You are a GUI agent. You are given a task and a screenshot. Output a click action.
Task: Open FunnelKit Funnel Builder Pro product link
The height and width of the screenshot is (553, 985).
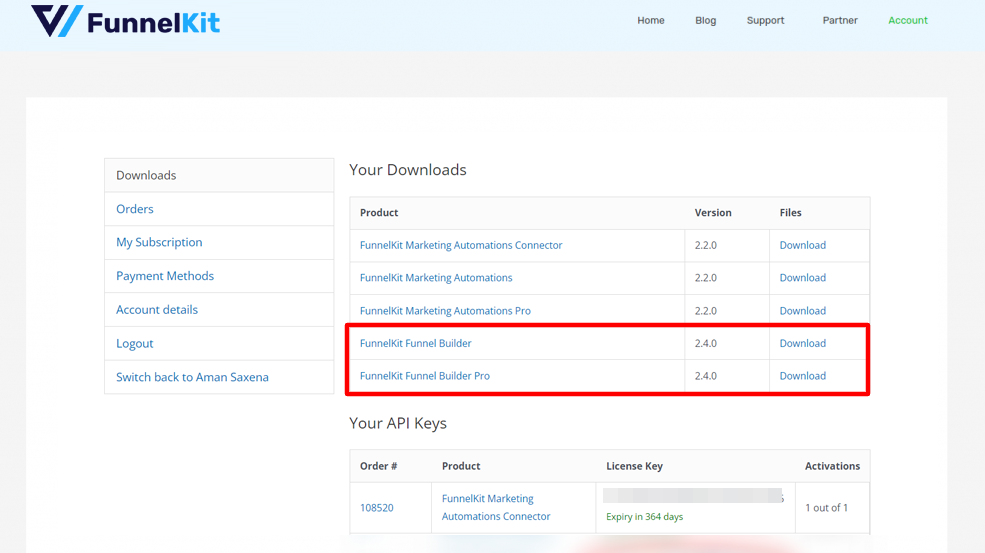(425, 376)
